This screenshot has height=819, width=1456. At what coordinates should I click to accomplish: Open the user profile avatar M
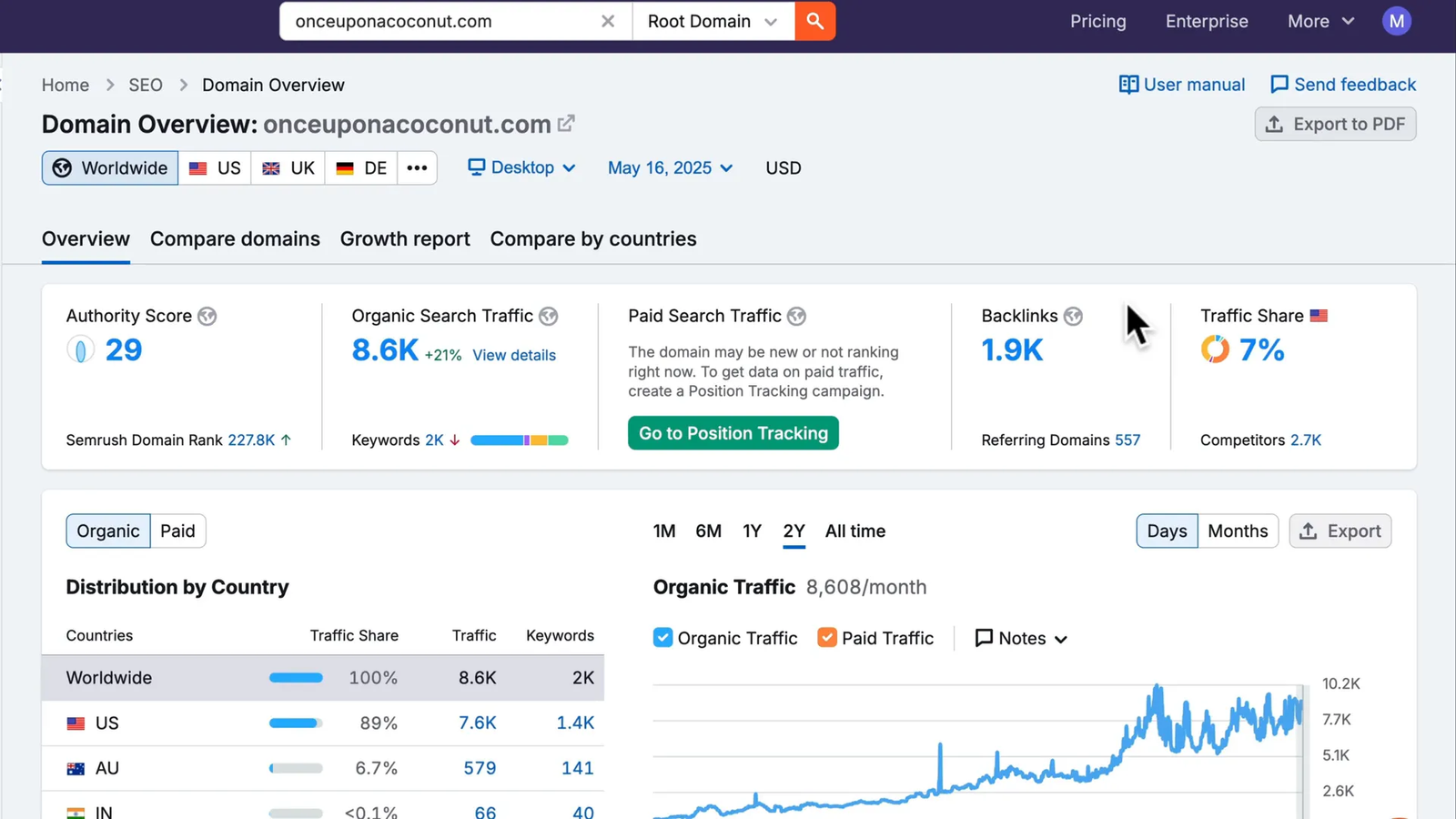coord(1397,21)
